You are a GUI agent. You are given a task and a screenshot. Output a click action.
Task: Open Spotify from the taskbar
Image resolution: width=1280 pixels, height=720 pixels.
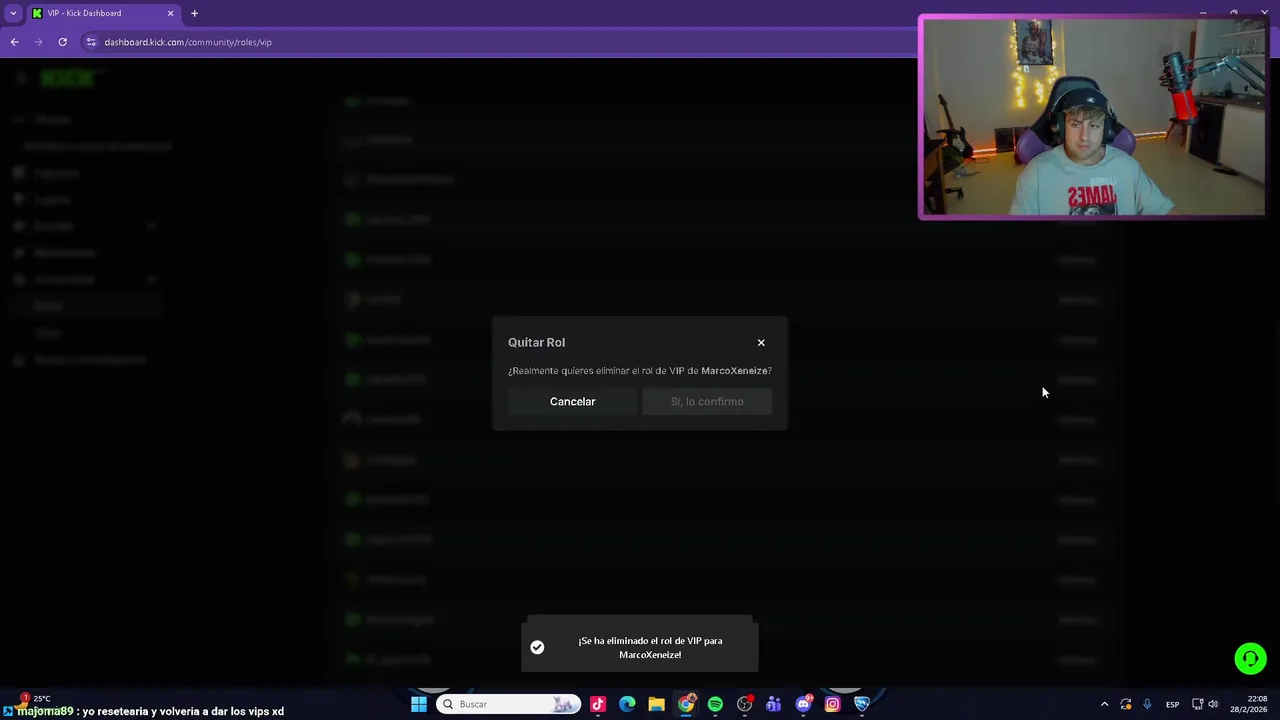click(x=715, y=704)
